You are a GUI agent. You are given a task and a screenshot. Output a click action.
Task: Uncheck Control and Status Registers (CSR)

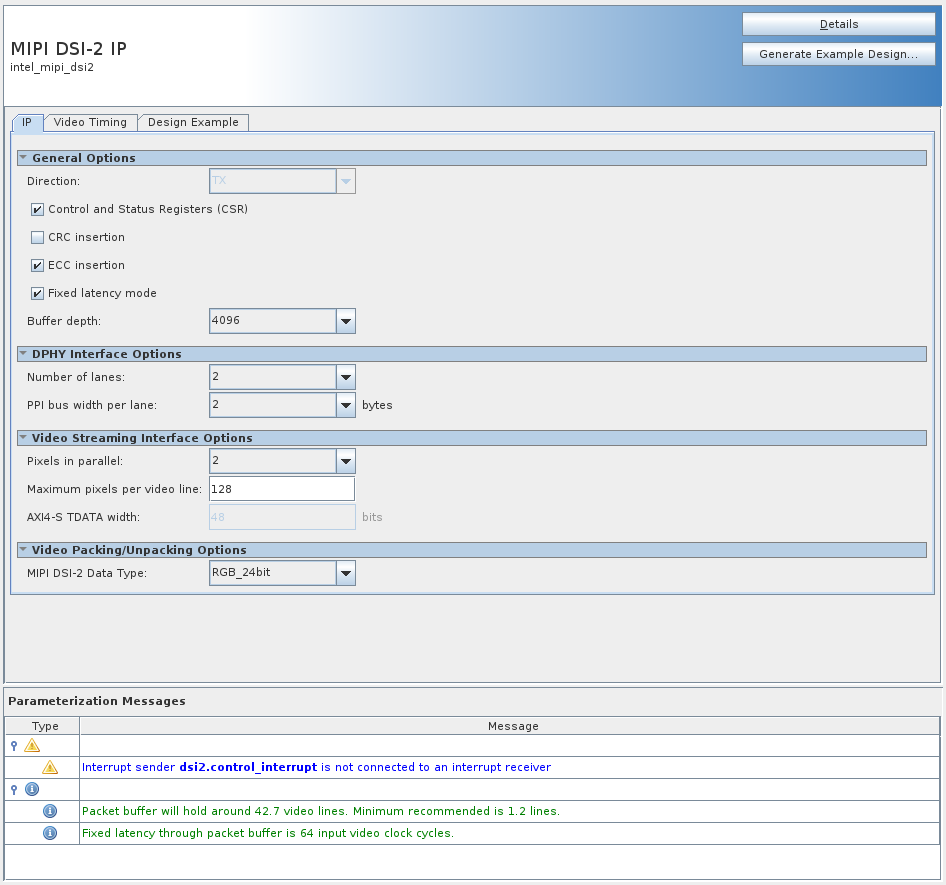coord(37,209)
